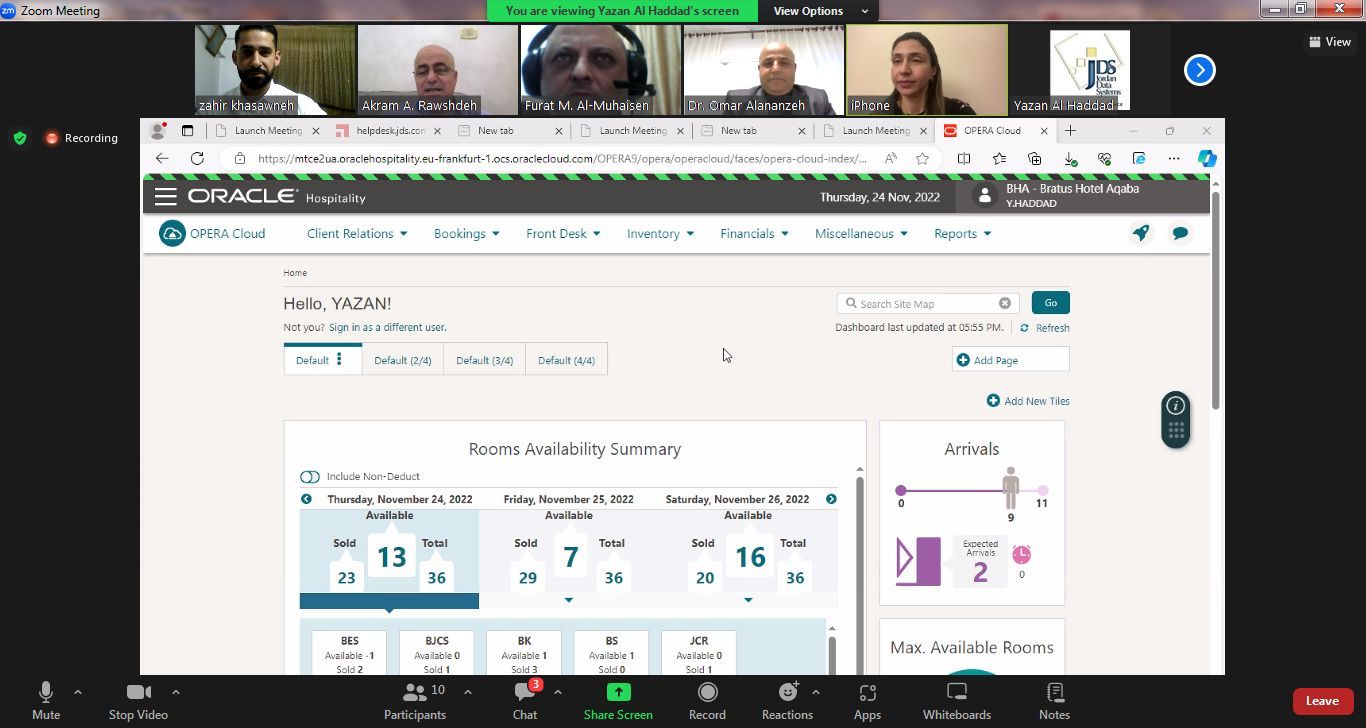Open the Zoom Chat panel

[x=525, y=701]
